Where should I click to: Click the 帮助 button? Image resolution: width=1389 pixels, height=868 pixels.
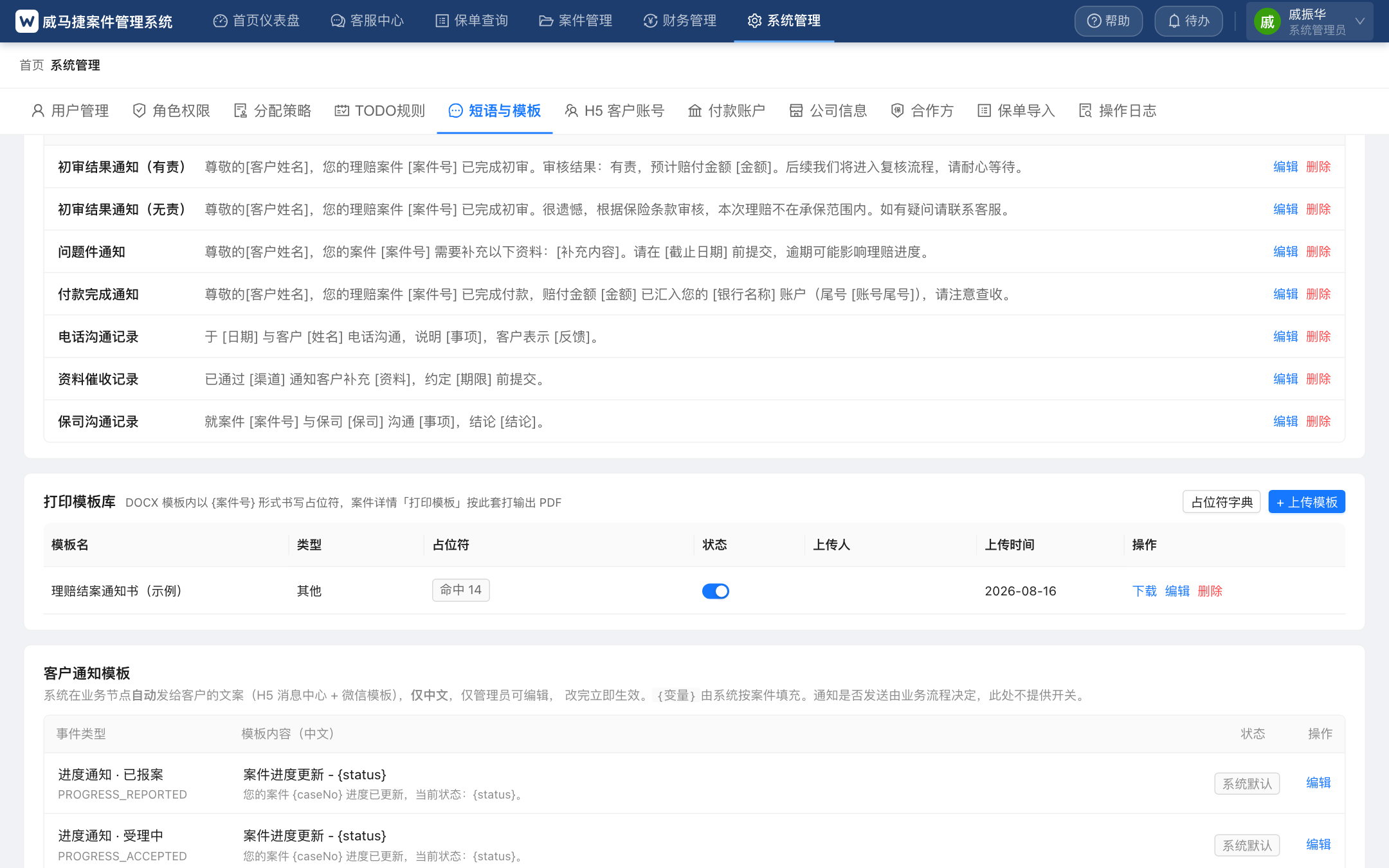click(x=1109, y=21)
